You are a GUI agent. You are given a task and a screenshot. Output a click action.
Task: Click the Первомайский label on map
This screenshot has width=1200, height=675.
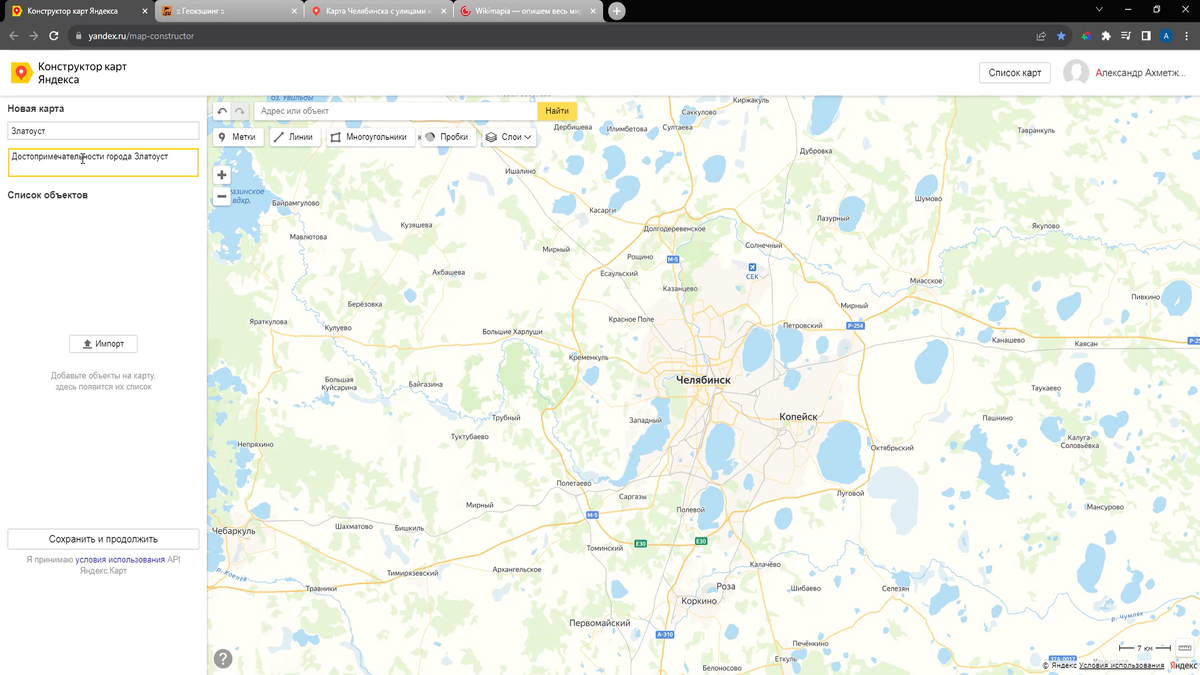[x=599, y=623]
